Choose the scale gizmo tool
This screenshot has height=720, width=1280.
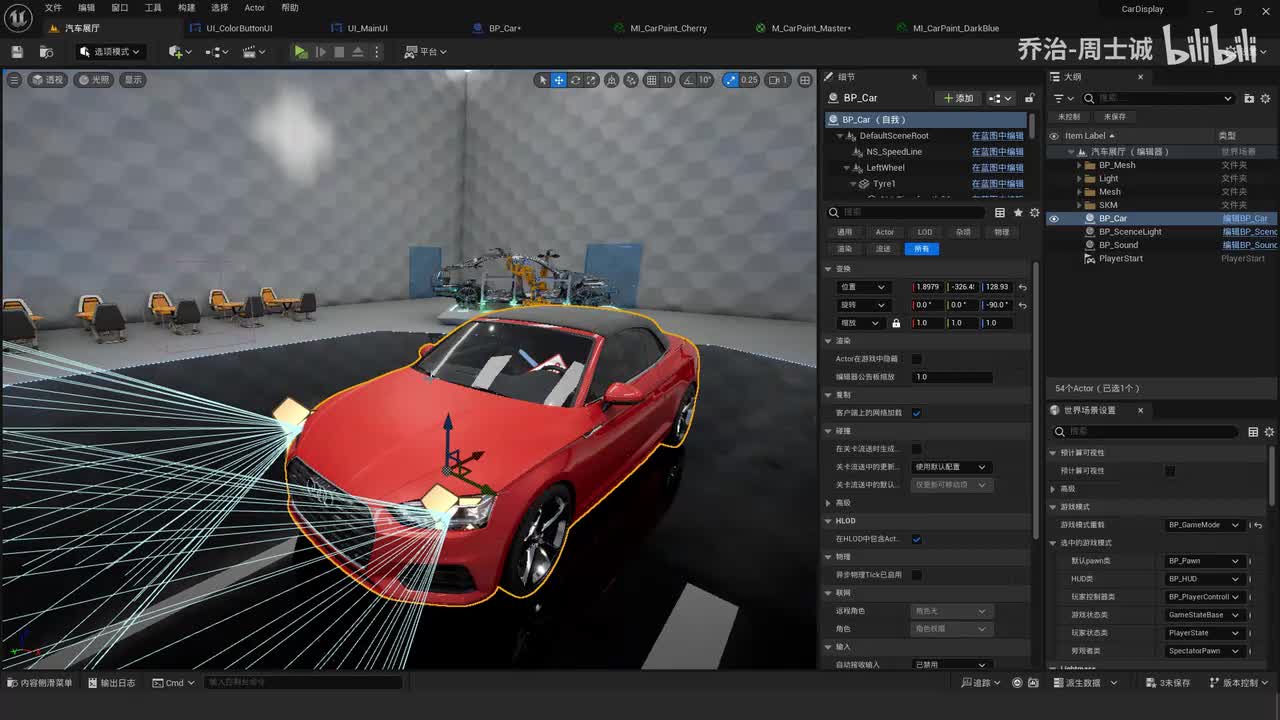[x=592, y=80]
